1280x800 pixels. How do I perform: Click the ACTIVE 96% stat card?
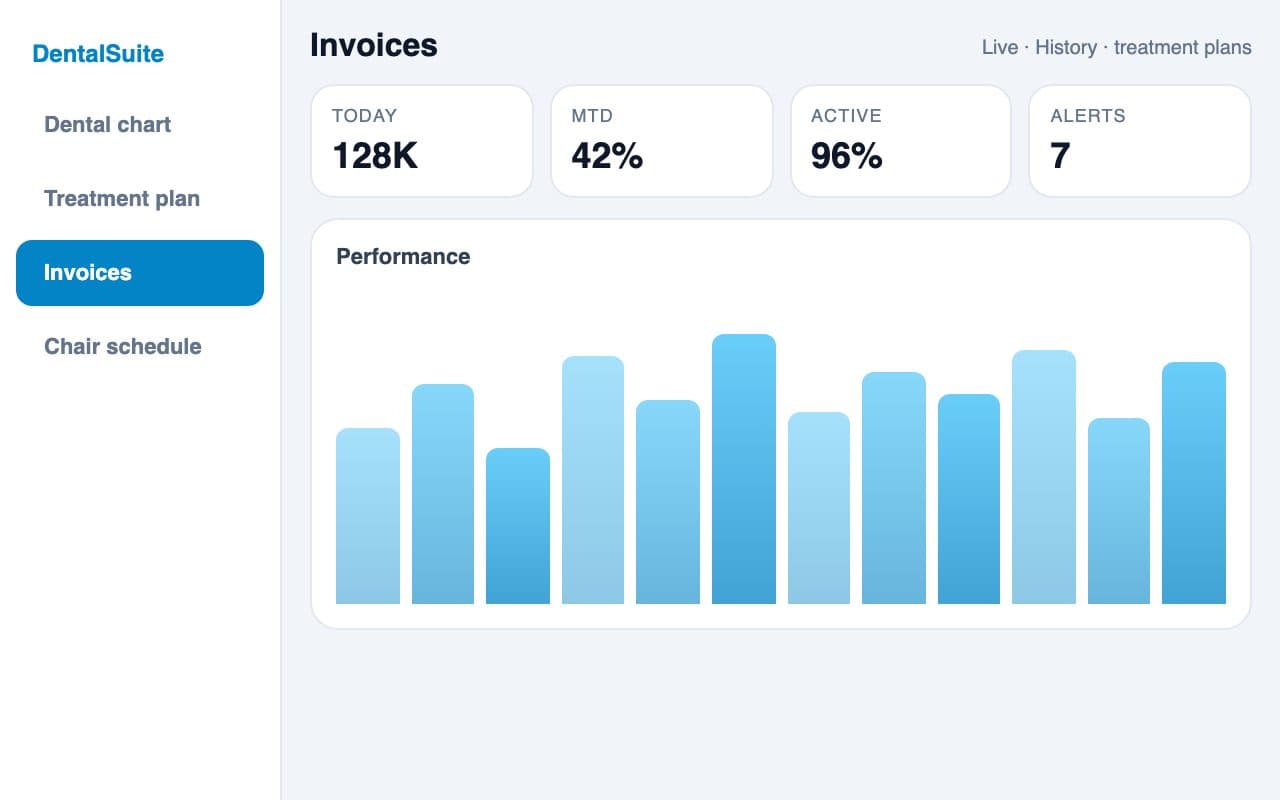click(x=901, y=141)
